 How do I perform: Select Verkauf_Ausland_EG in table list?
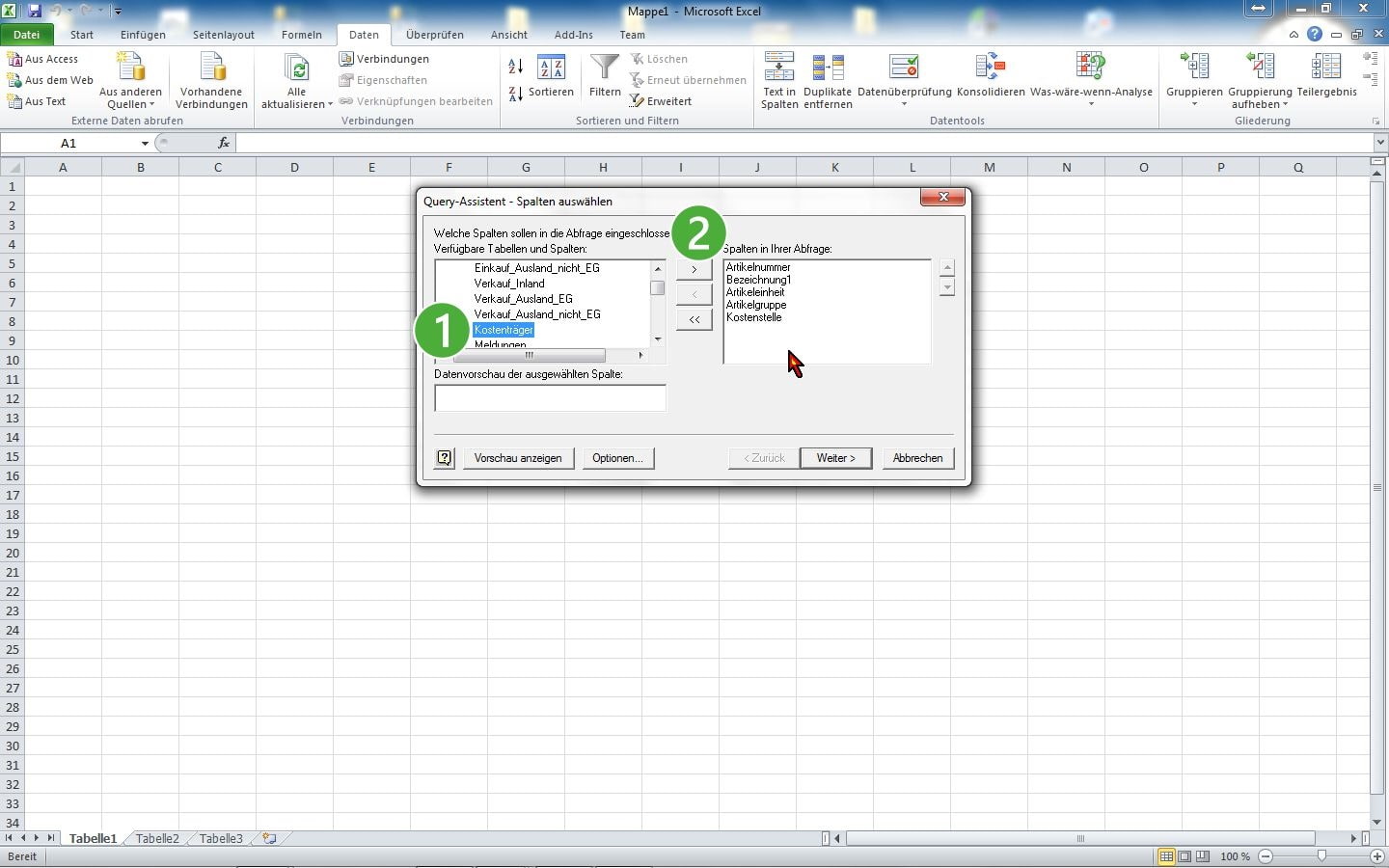pyautogui.click(x=523, y=299)
